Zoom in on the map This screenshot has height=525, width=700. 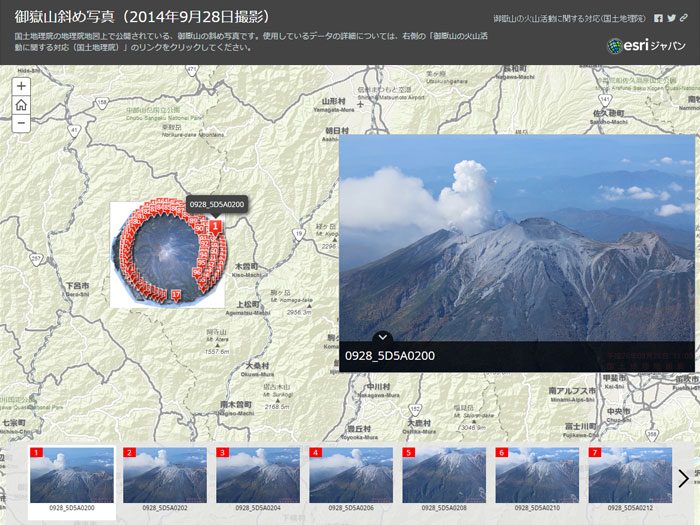[x=21, y=86]
